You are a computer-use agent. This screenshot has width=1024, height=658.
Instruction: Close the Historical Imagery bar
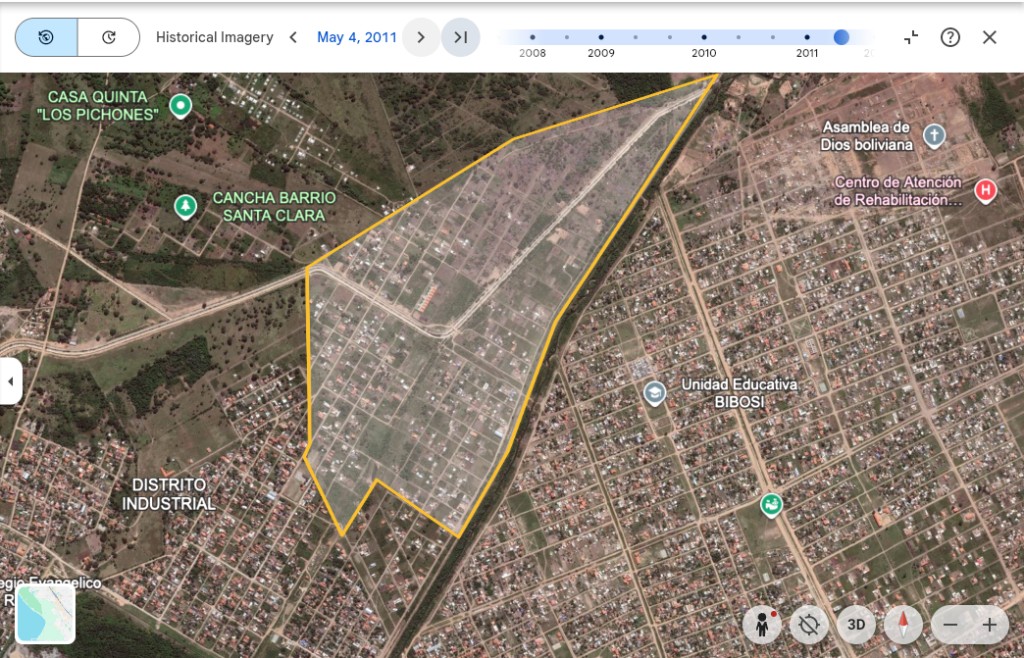tap(989, 37)
